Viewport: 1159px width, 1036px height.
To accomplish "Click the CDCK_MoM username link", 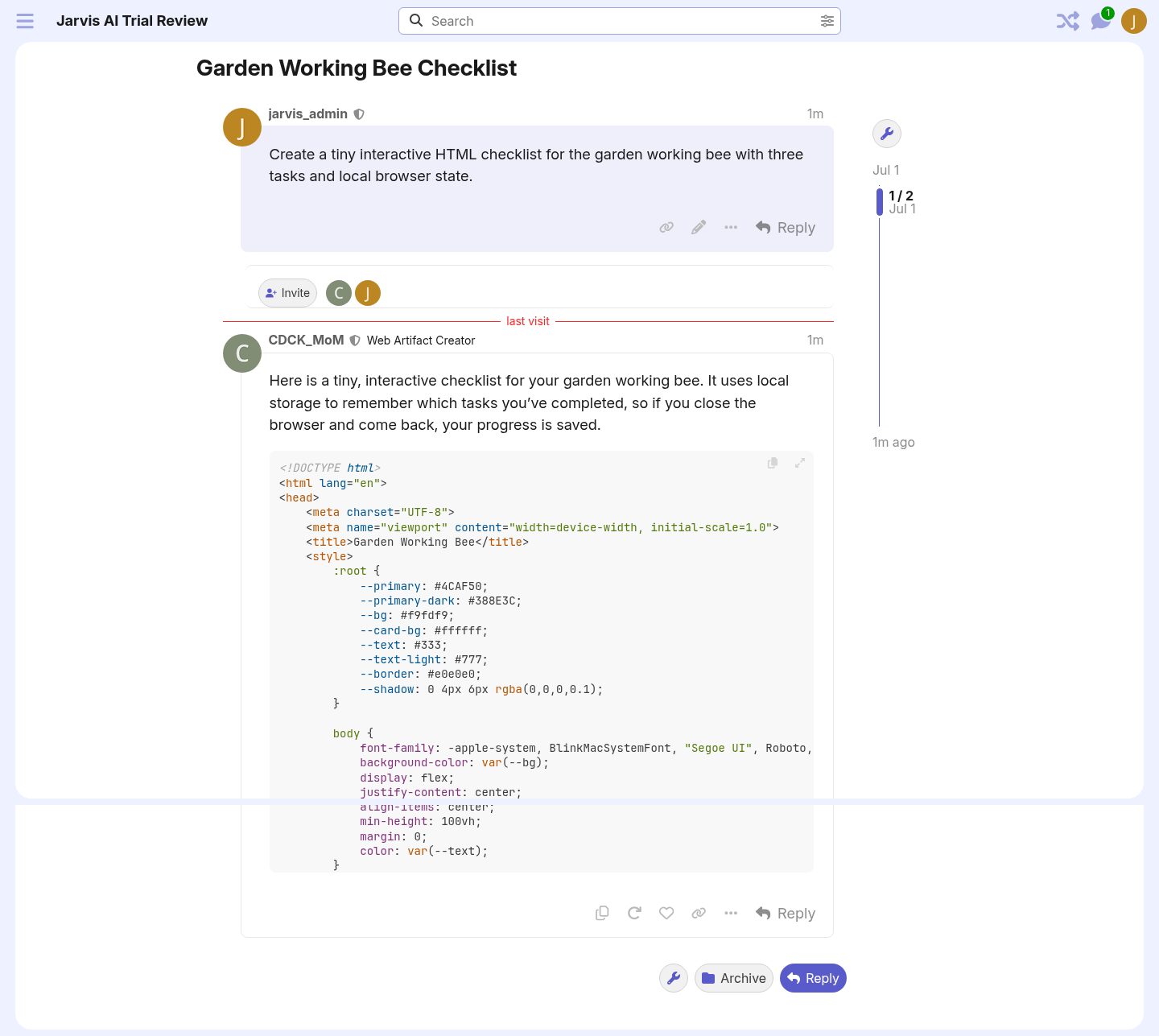I will click(306, 340).
